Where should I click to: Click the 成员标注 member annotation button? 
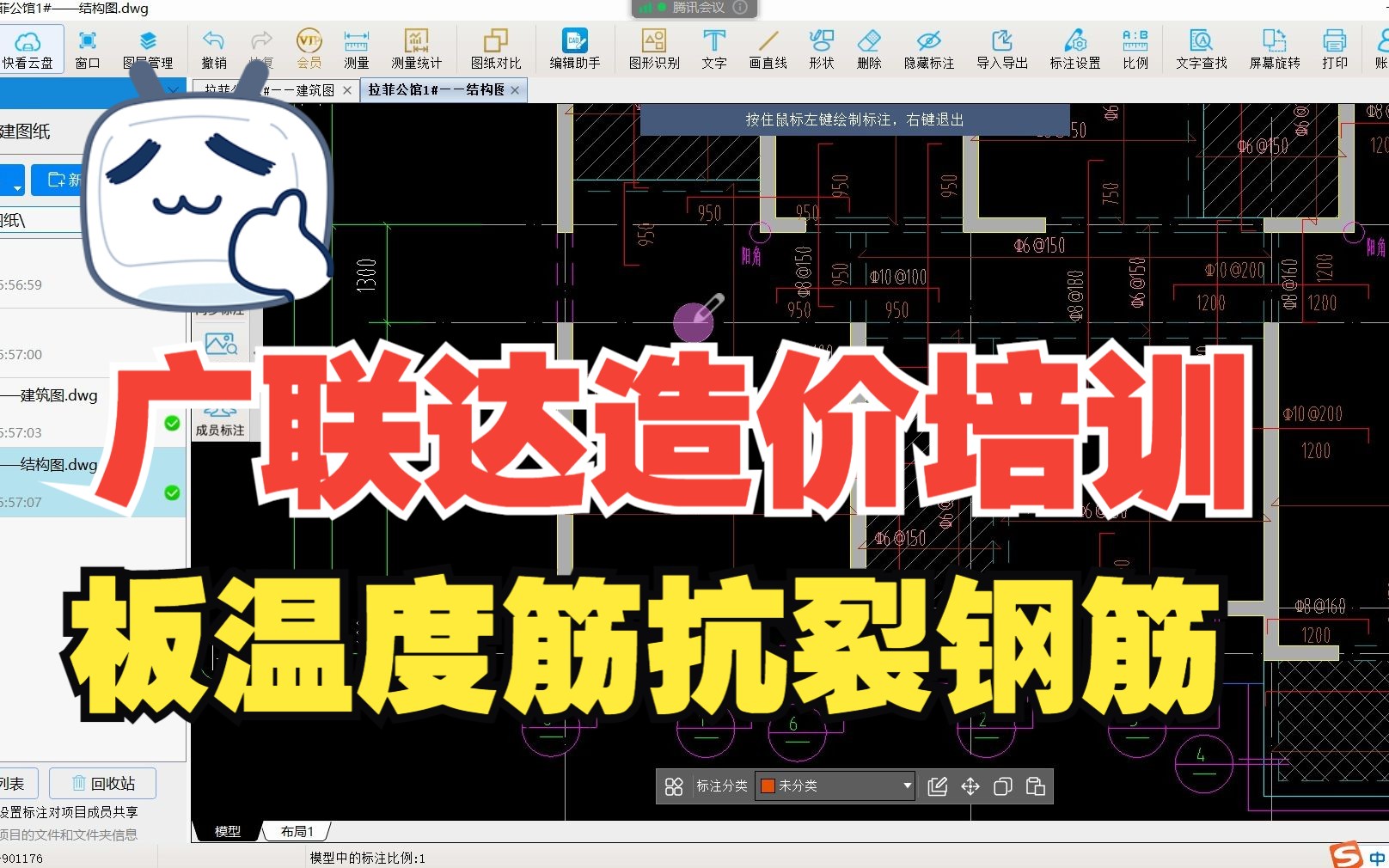(x=220, y=421)
